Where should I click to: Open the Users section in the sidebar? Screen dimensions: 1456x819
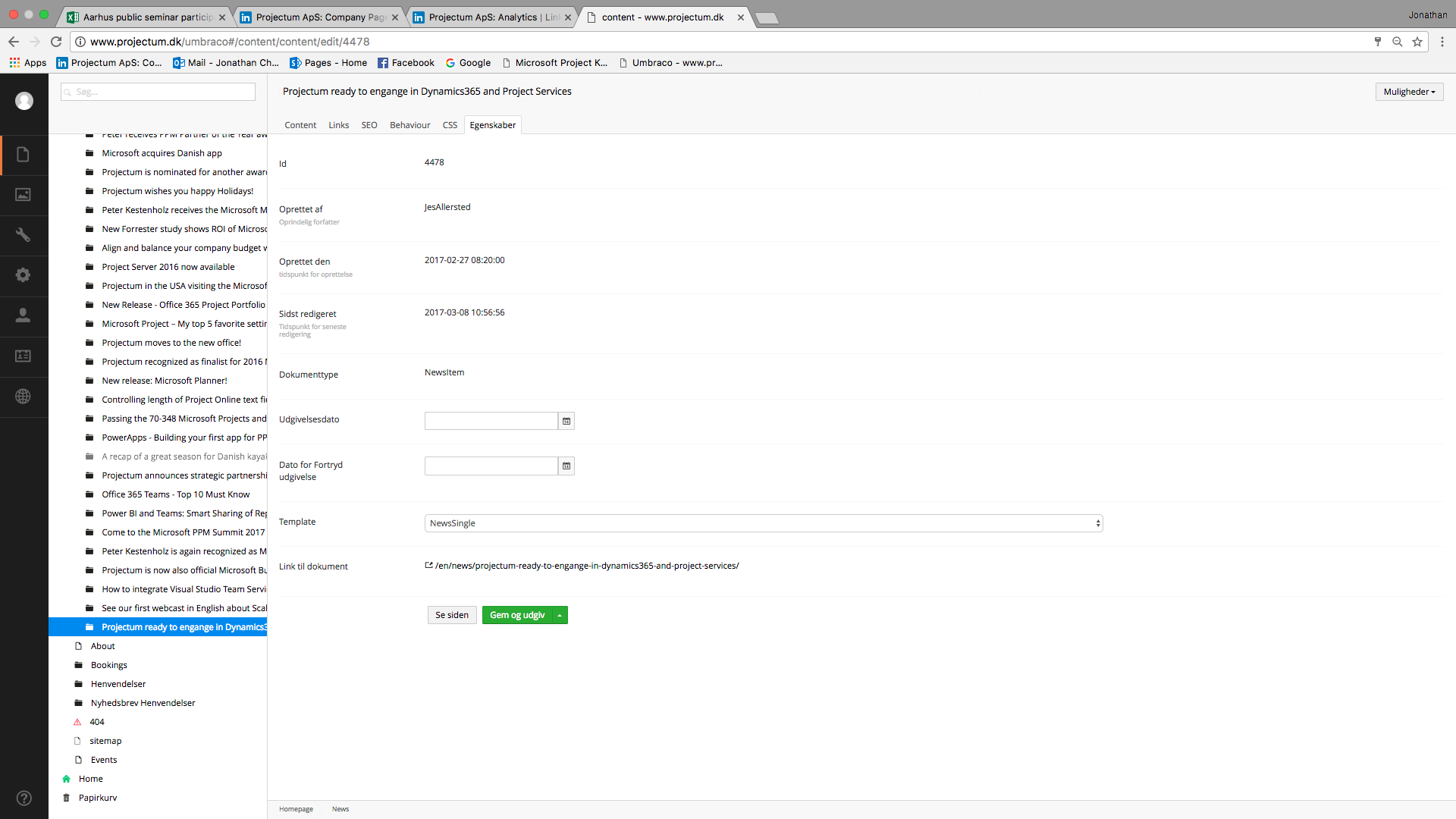(24, 315)
